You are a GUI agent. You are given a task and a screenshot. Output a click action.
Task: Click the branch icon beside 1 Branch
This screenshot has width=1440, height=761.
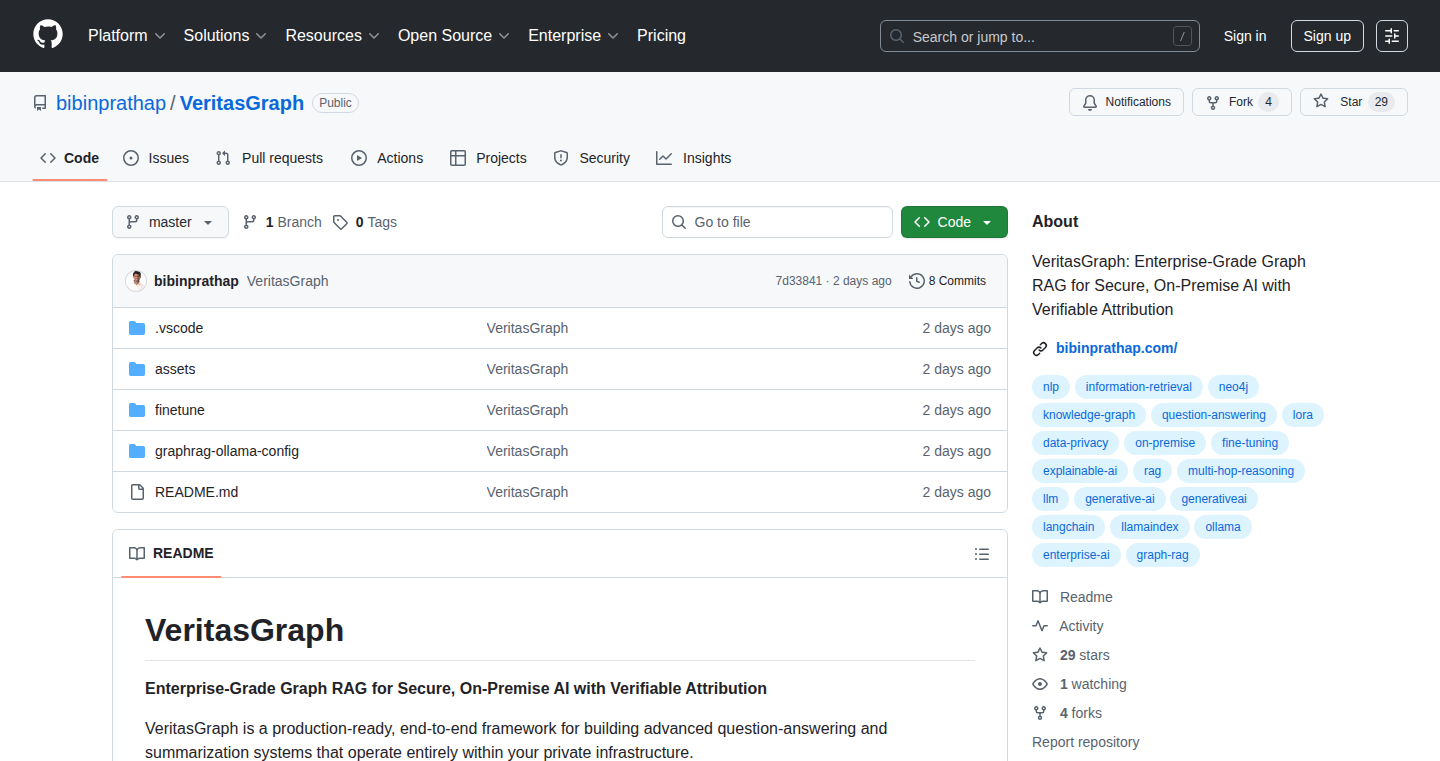(x=250, y=222)
